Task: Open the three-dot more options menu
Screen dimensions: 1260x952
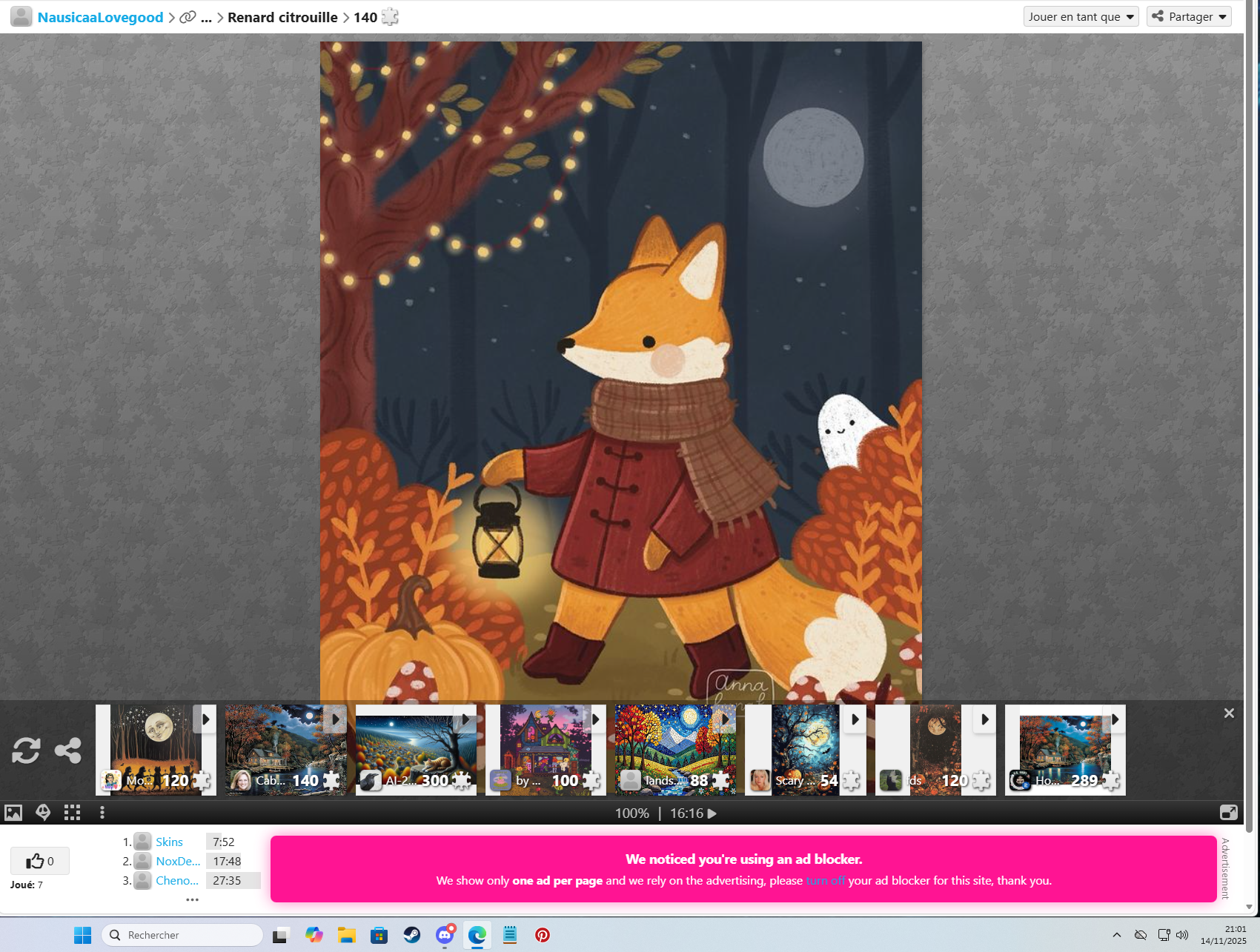Action: click(102, 813)
